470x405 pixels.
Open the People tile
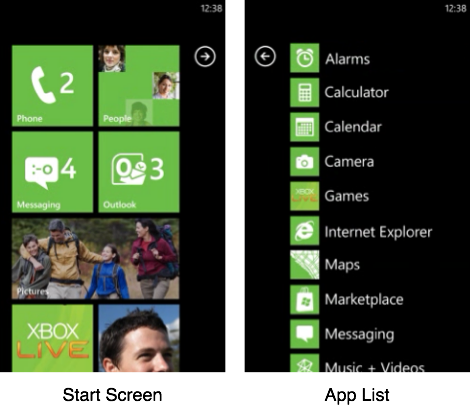139,86
